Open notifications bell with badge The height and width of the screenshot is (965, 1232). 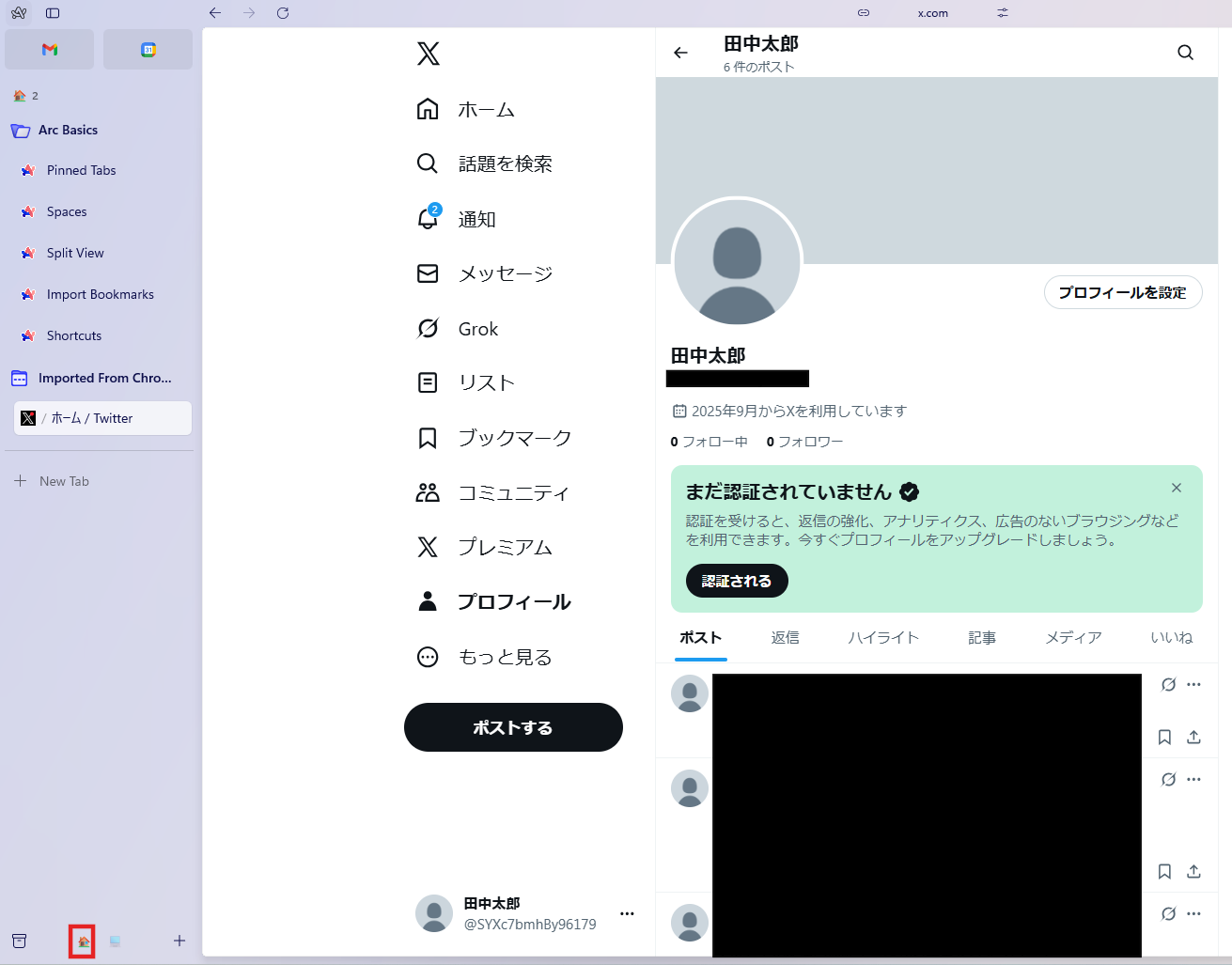tap(428, 219)
